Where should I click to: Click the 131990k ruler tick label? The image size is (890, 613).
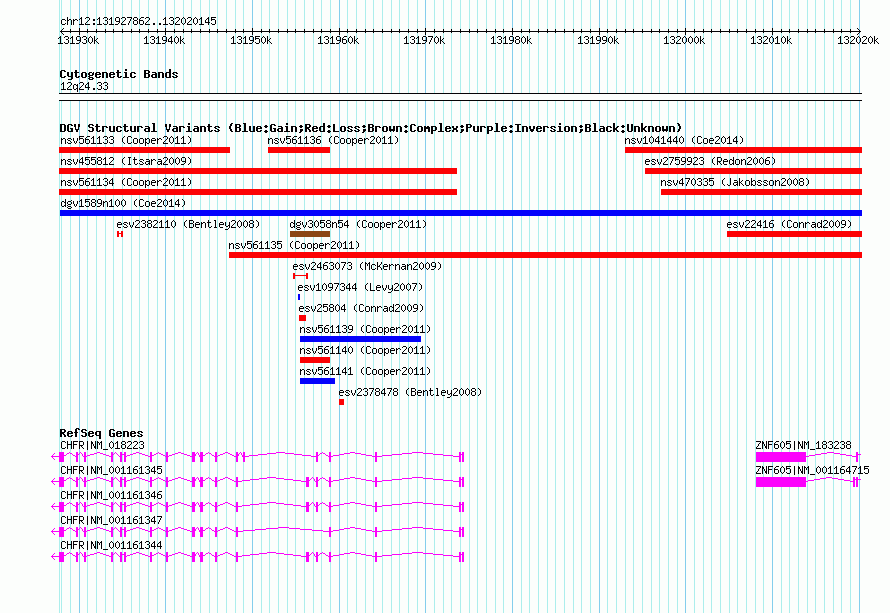coord(598,40)
